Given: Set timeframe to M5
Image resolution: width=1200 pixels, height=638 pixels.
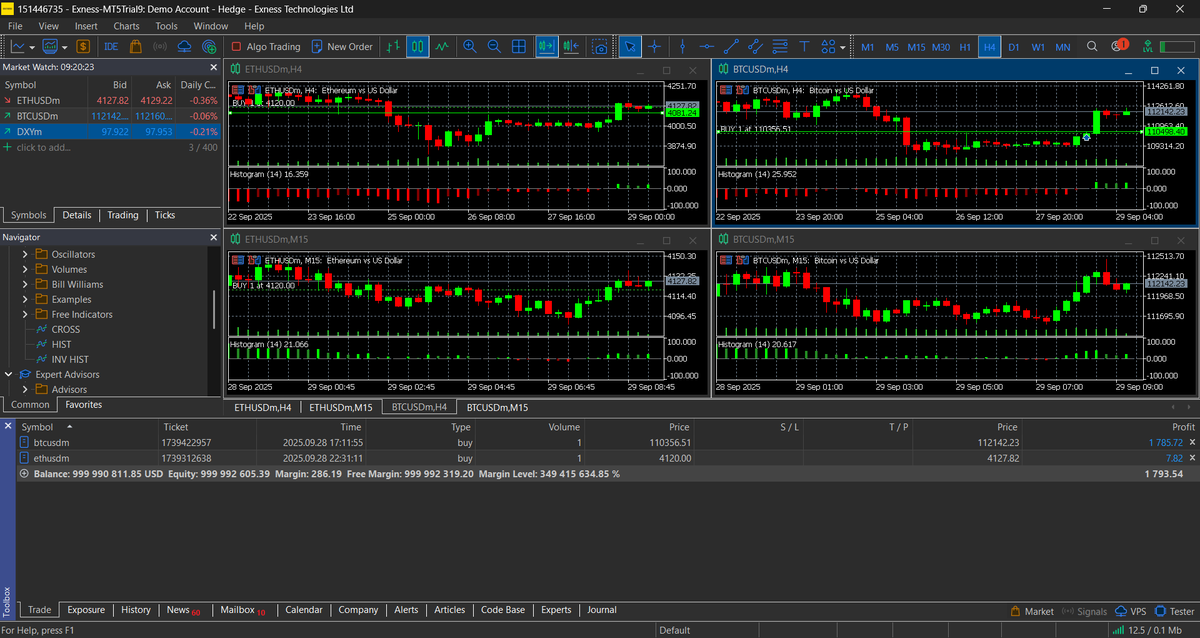Looking at the screenshot, I should coord(892,47).
